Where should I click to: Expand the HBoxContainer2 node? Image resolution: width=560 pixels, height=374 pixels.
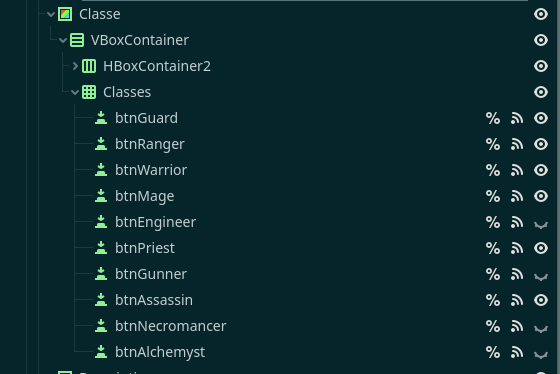[75, 66]
